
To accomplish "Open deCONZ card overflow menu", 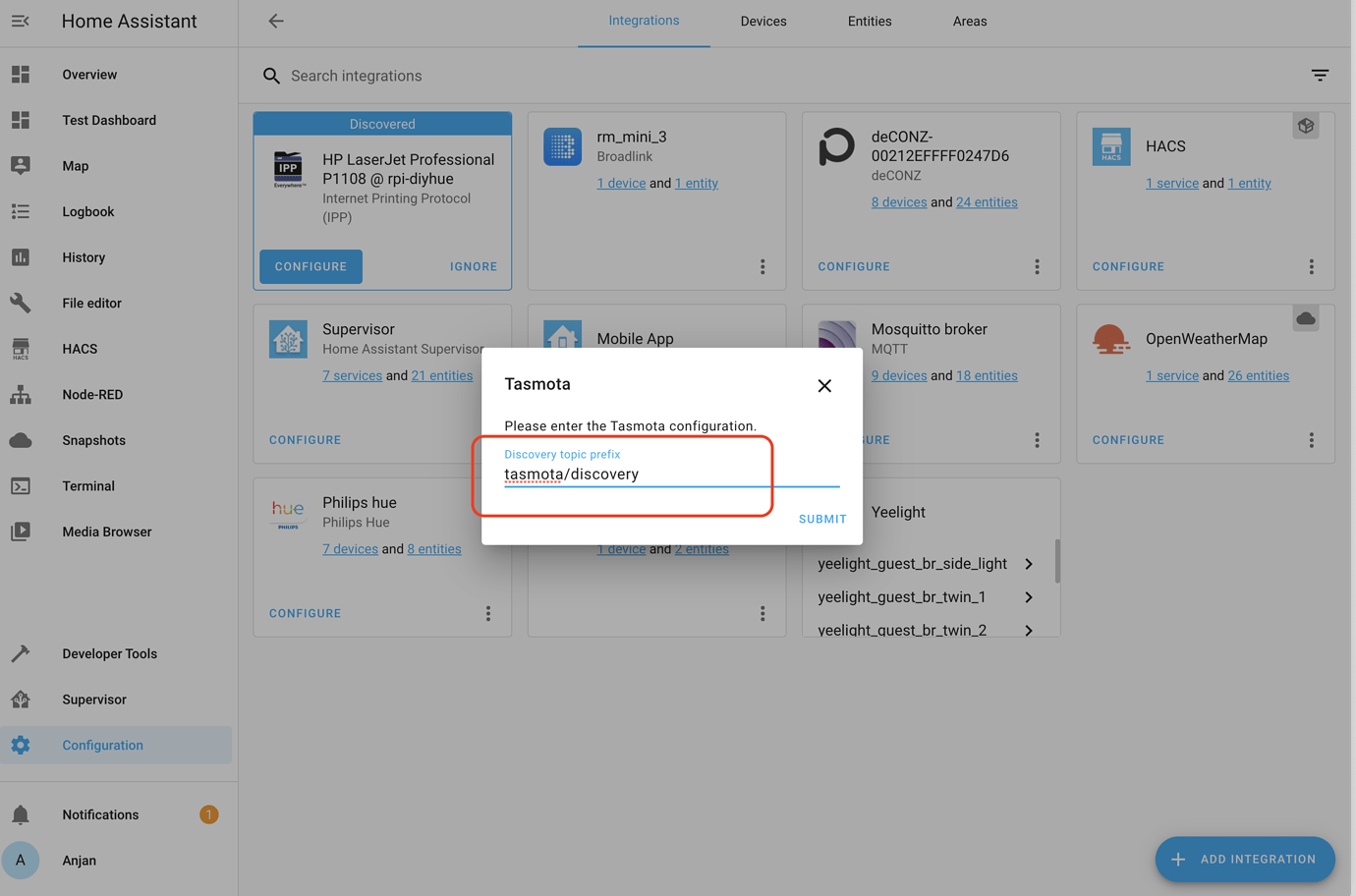I will point(1037,266).
